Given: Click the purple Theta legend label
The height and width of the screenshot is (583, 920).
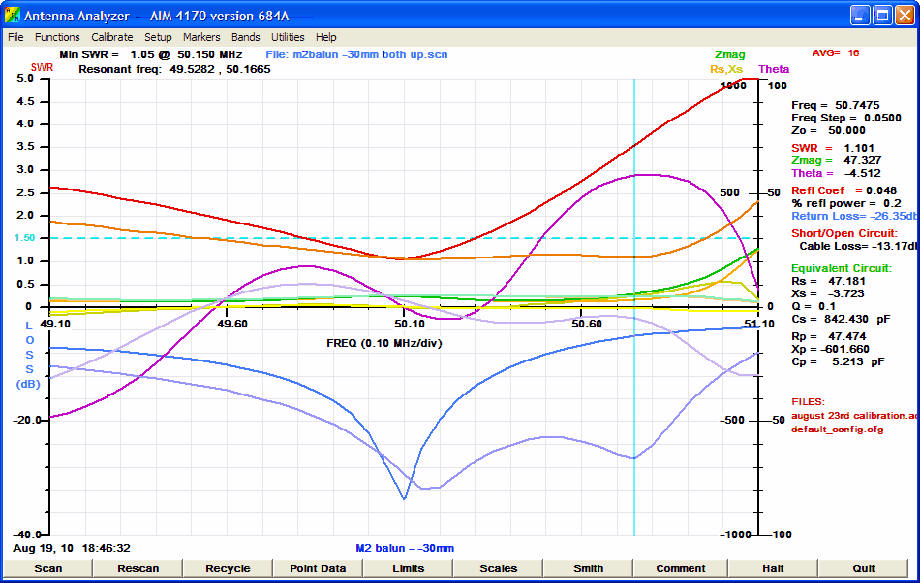Looking at the screenshot, I should tap(773, 69).
